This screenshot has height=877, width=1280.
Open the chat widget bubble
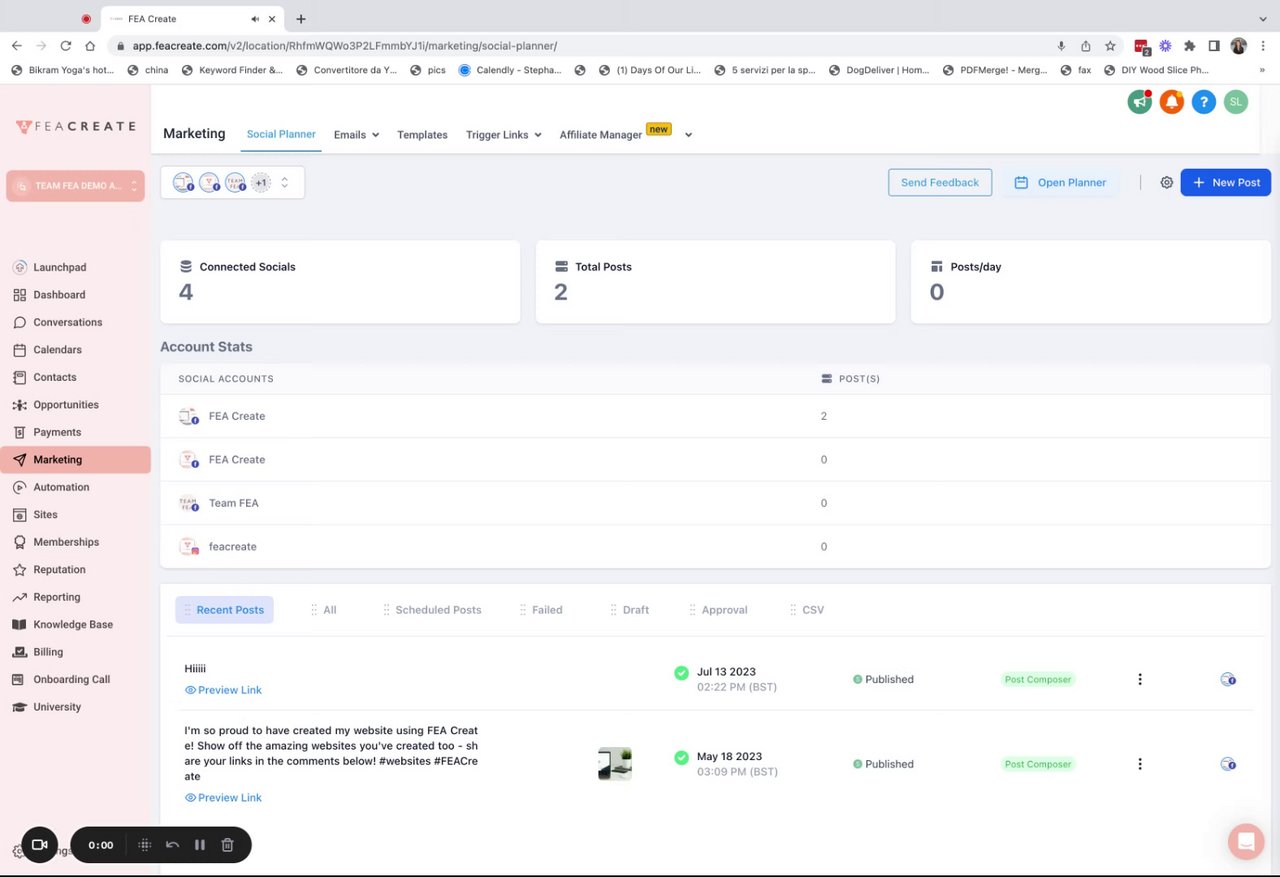point(1246,842)
